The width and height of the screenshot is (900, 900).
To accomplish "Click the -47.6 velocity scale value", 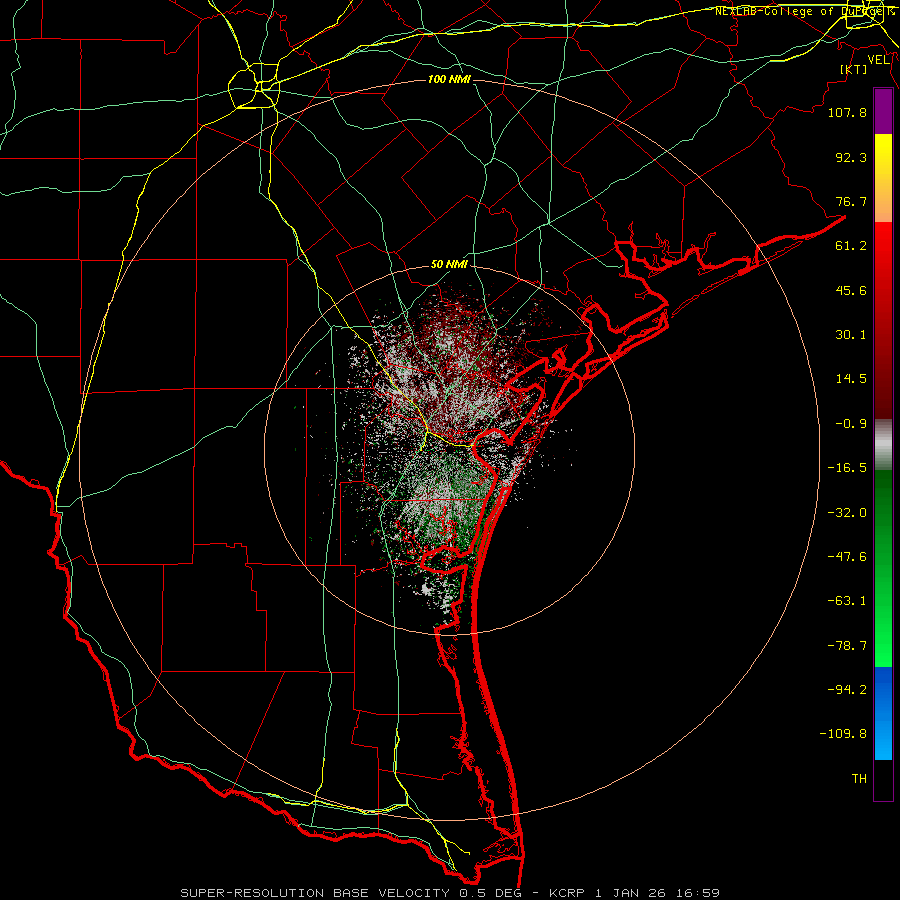I will tap(847, 557).
